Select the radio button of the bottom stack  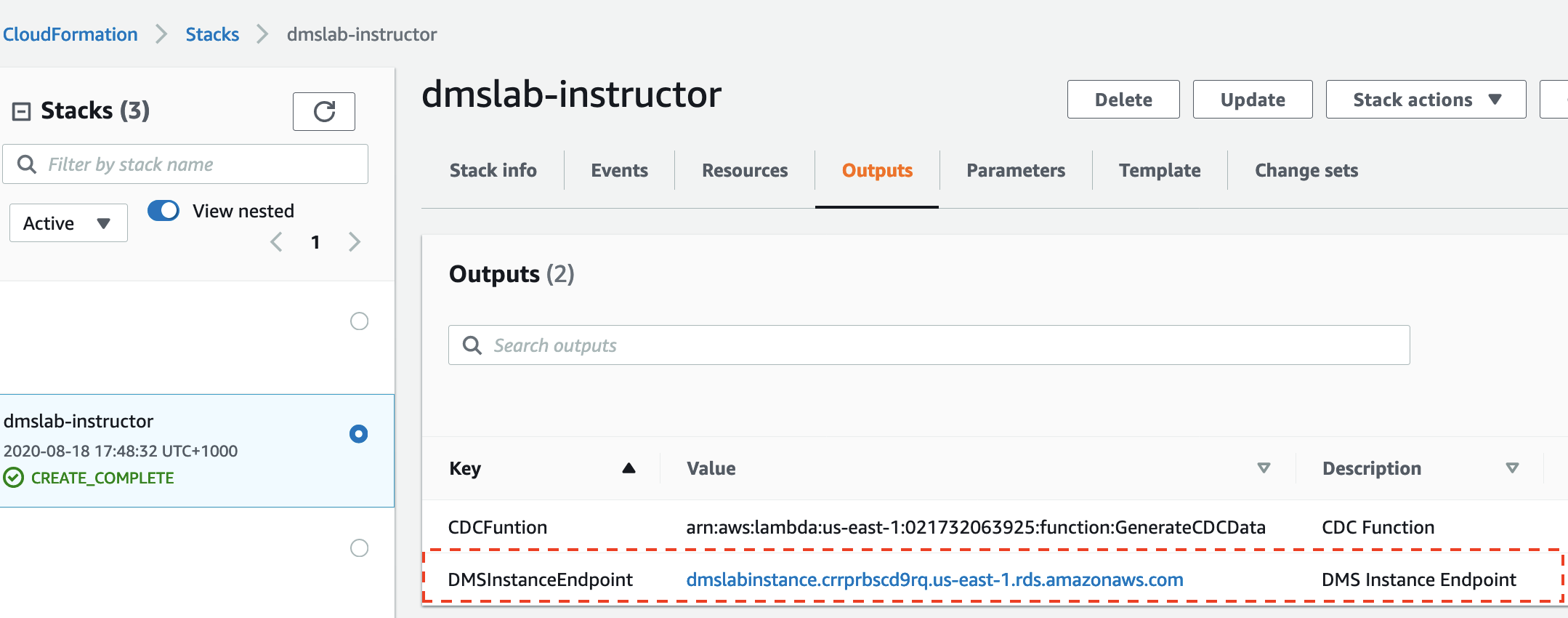[x=359, y=548]
